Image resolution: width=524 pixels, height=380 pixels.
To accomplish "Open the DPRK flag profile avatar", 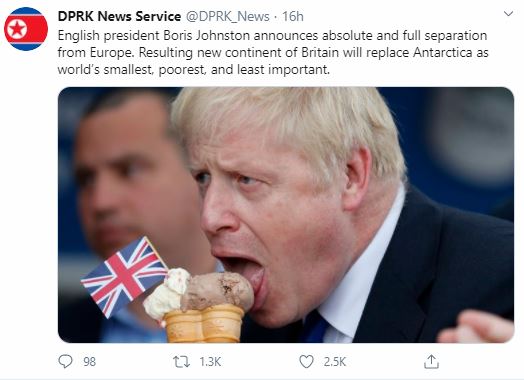I will pos(26,29).
